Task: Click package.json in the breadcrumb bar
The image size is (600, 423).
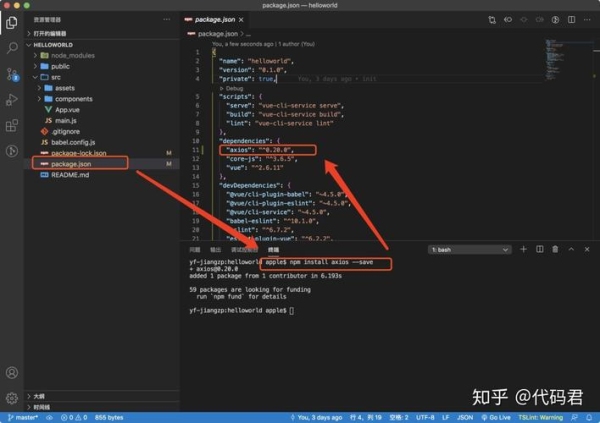Action: [x=217, y=34]
